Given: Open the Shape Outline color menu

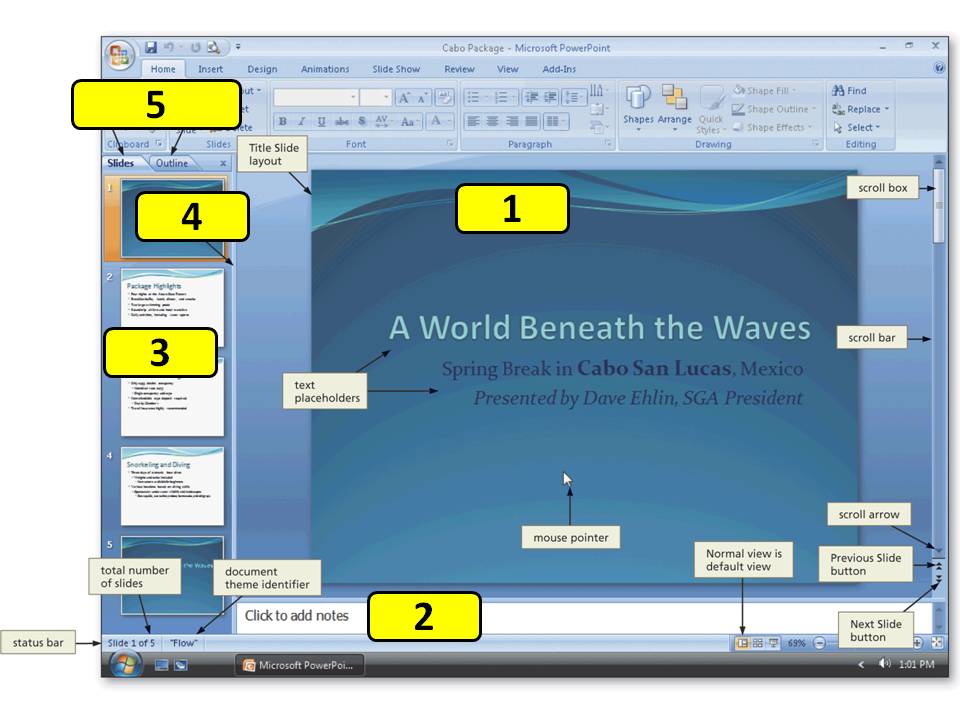Looking at the screenshot, I should pos(774,109).
